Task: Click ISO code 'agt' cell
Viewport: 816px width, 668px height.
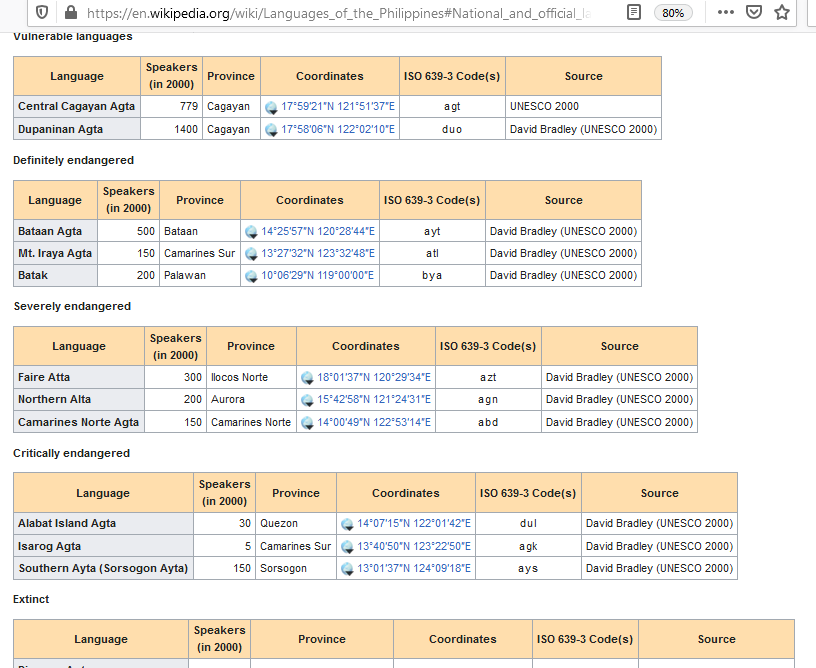Action: tap(452, 107)
